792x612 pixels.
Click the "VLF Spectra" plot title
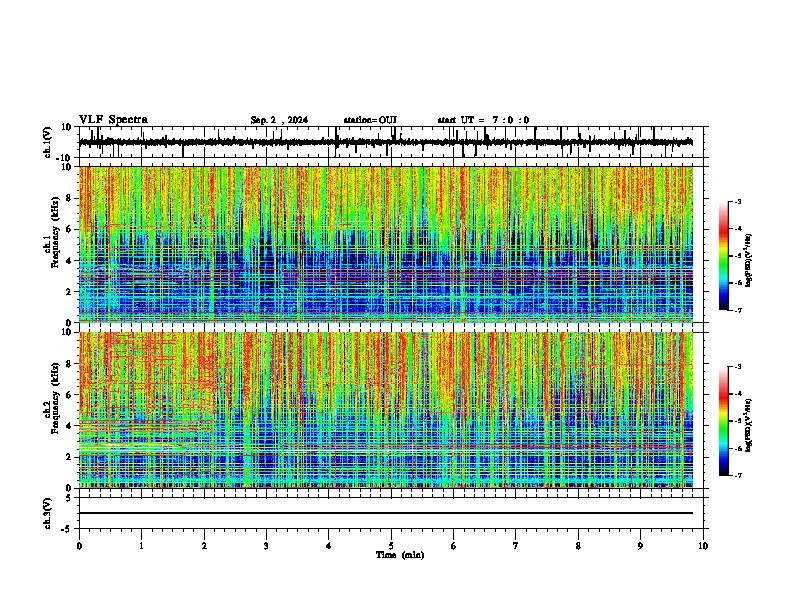(x=113, y=120)
